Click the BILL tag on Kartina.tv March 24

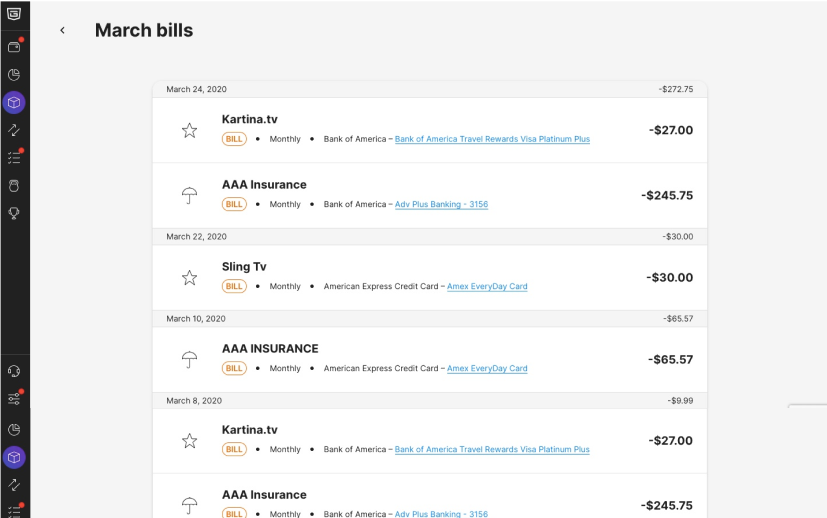234,139
